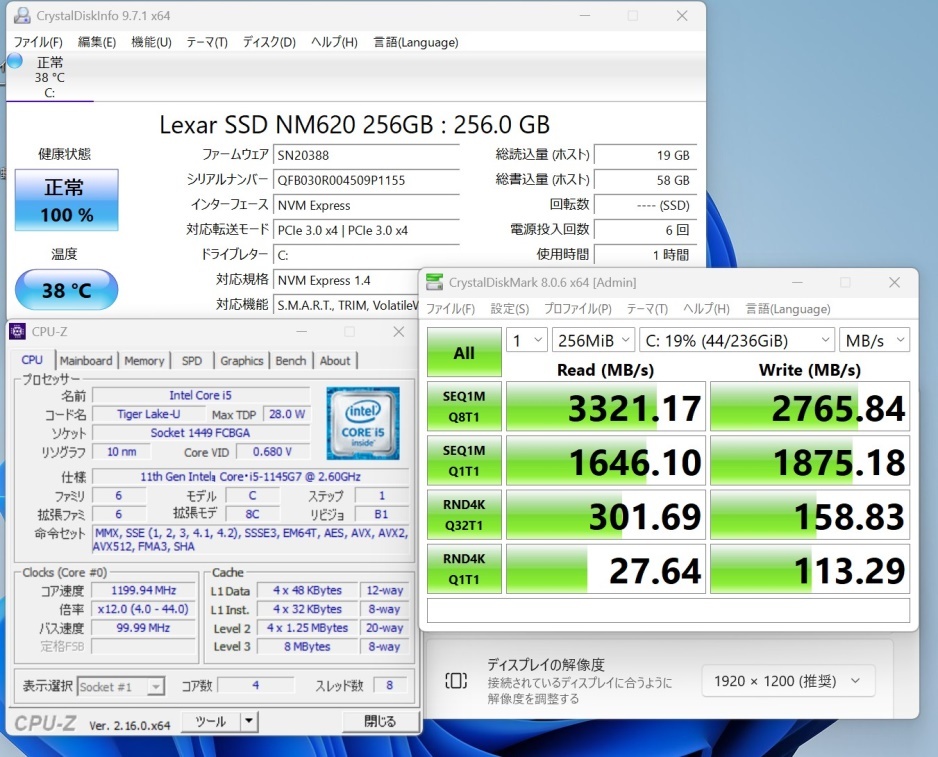Open the test count dropdown showing 1
Screen dimensions: 938x757
click(526, 340)
